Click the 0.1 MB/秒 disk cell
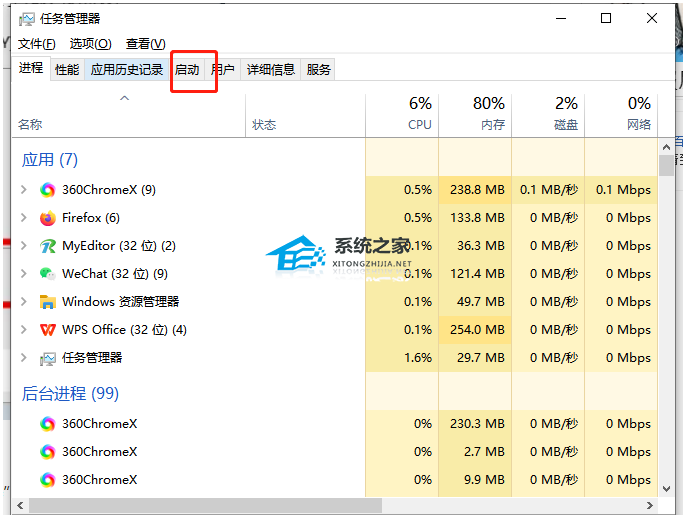The width and height of the screenshot is (683, 515). [548, 190]
